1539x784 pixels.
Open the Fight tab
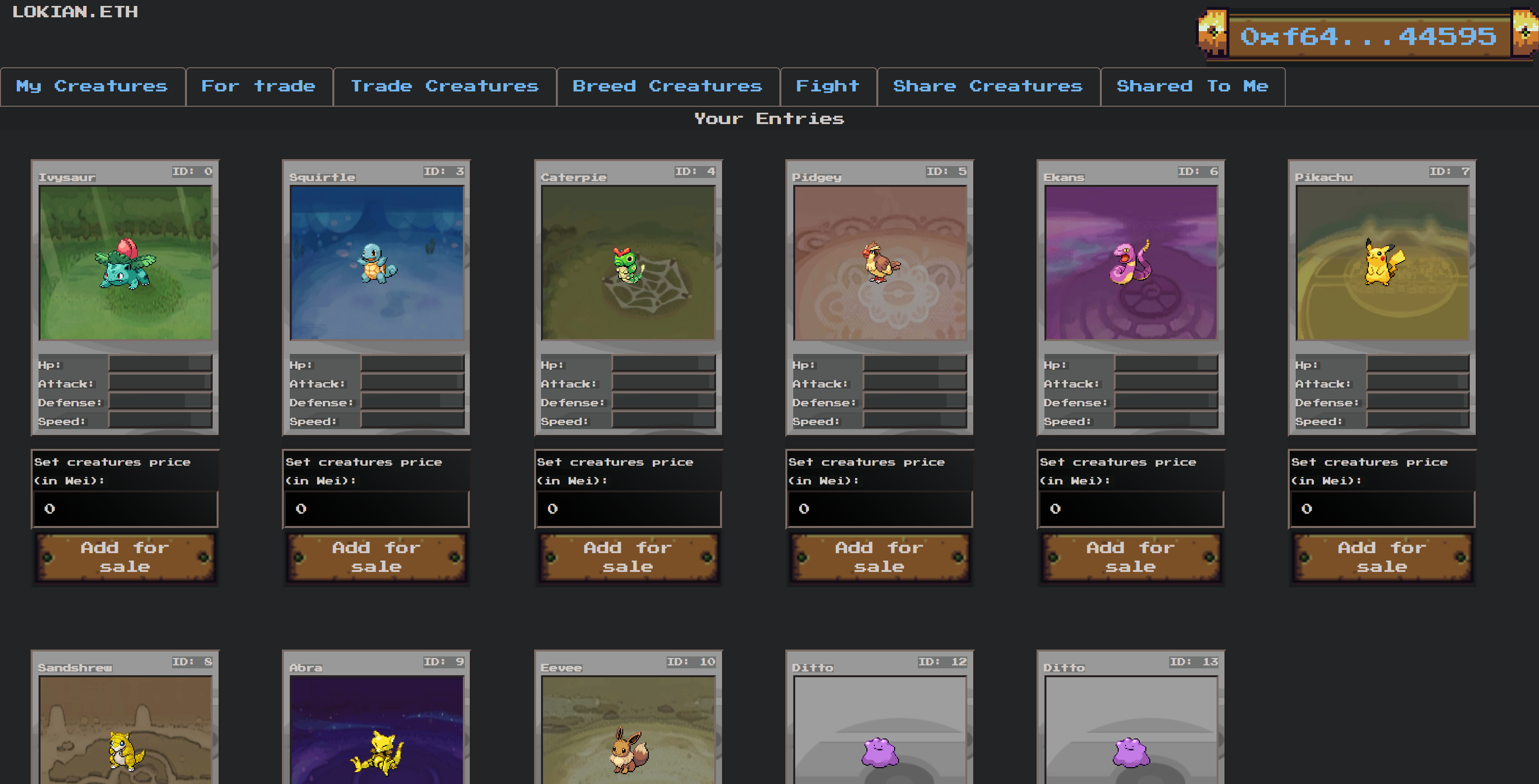coord(828,87)
